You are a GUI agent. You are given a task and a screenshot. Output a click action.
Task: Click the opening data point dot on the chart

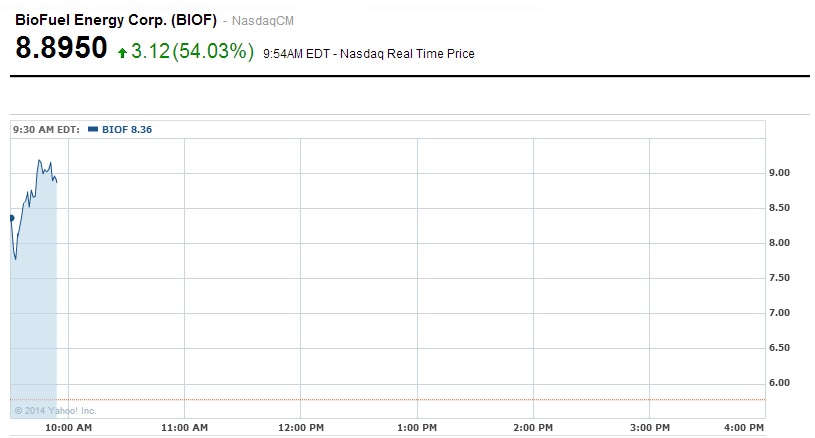click(12, 217)
